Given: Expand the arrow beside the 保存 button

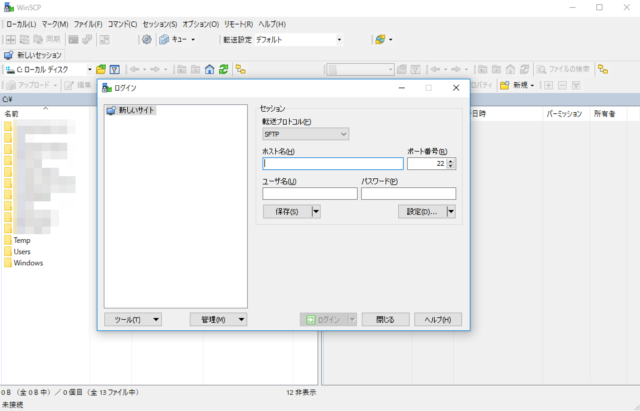Looking at the screenshot, I should pyautogui.click(x=316, y=211).
